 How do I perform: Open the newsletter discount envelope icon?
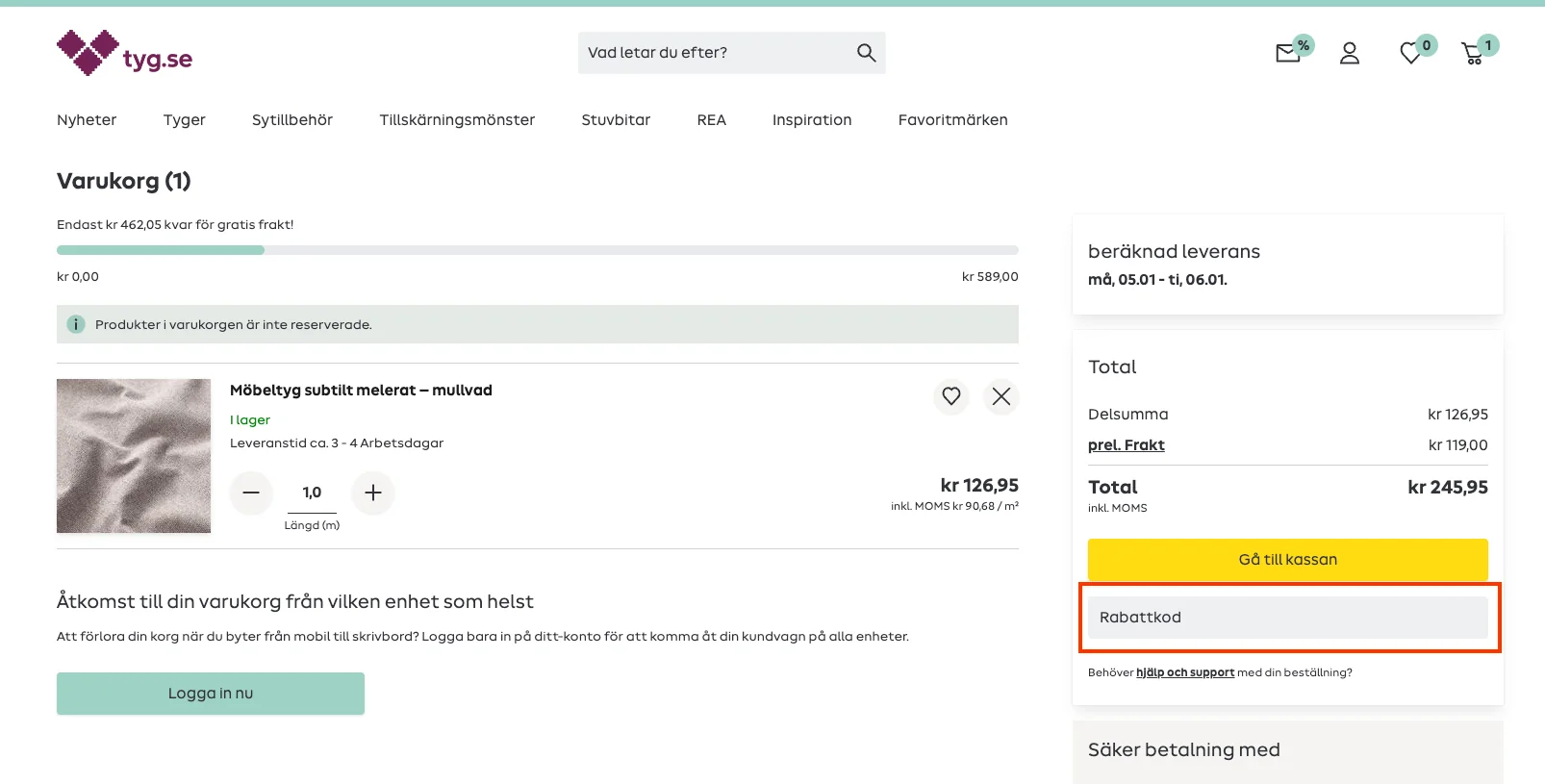tap(1288, 53)
